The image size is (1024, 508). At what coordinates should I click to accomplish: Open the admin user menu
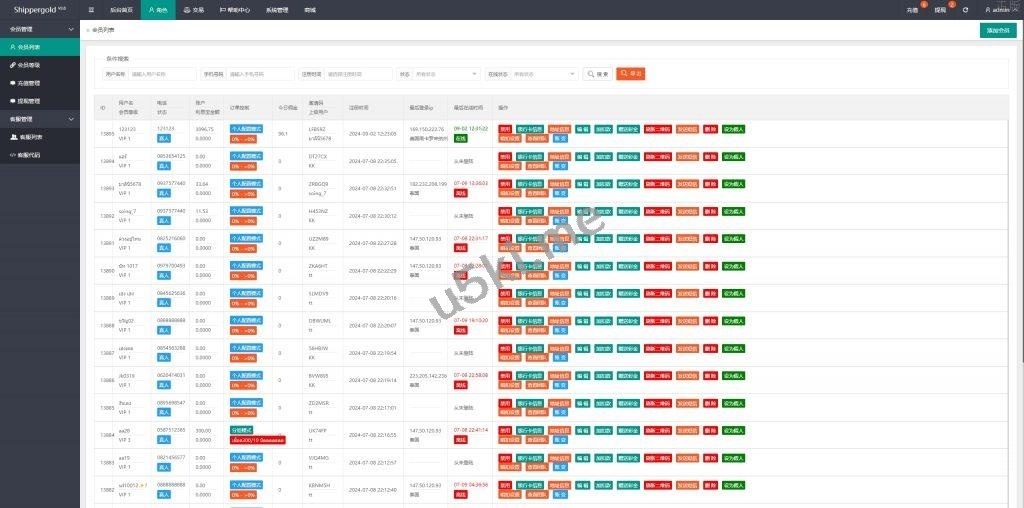[997, 9]
